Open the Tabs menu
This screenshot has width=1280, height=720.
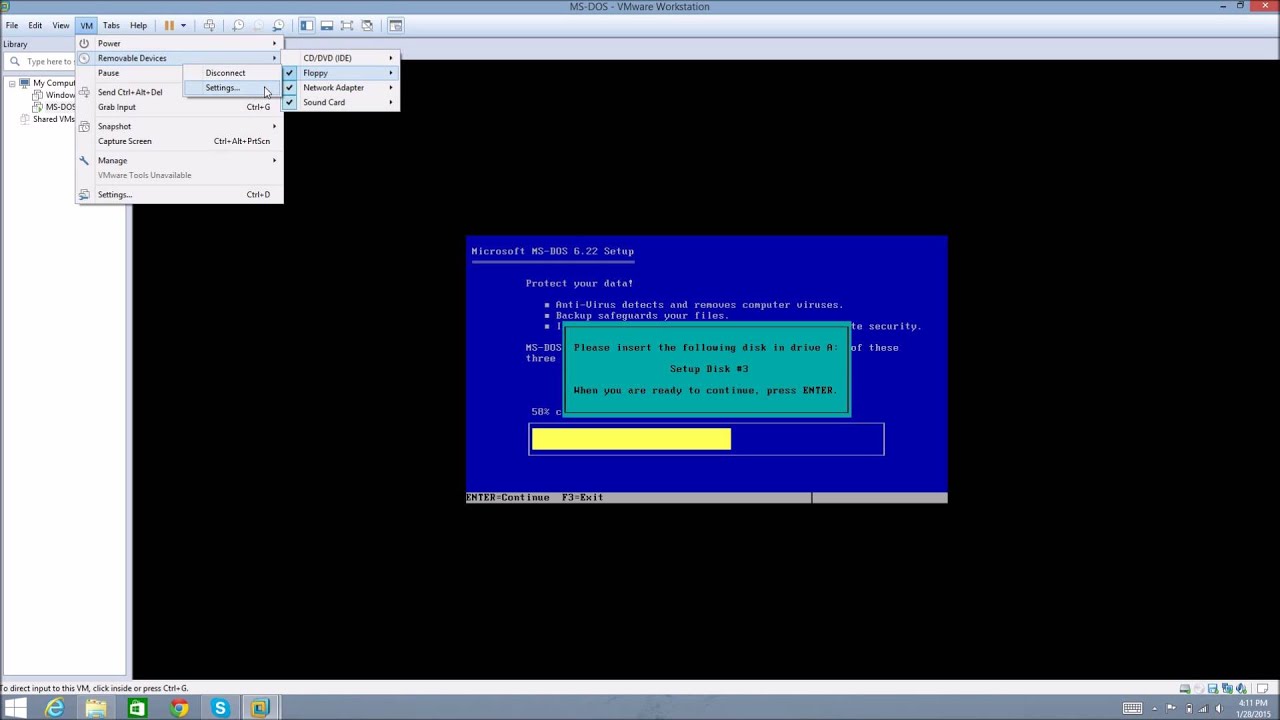[111, 25]
